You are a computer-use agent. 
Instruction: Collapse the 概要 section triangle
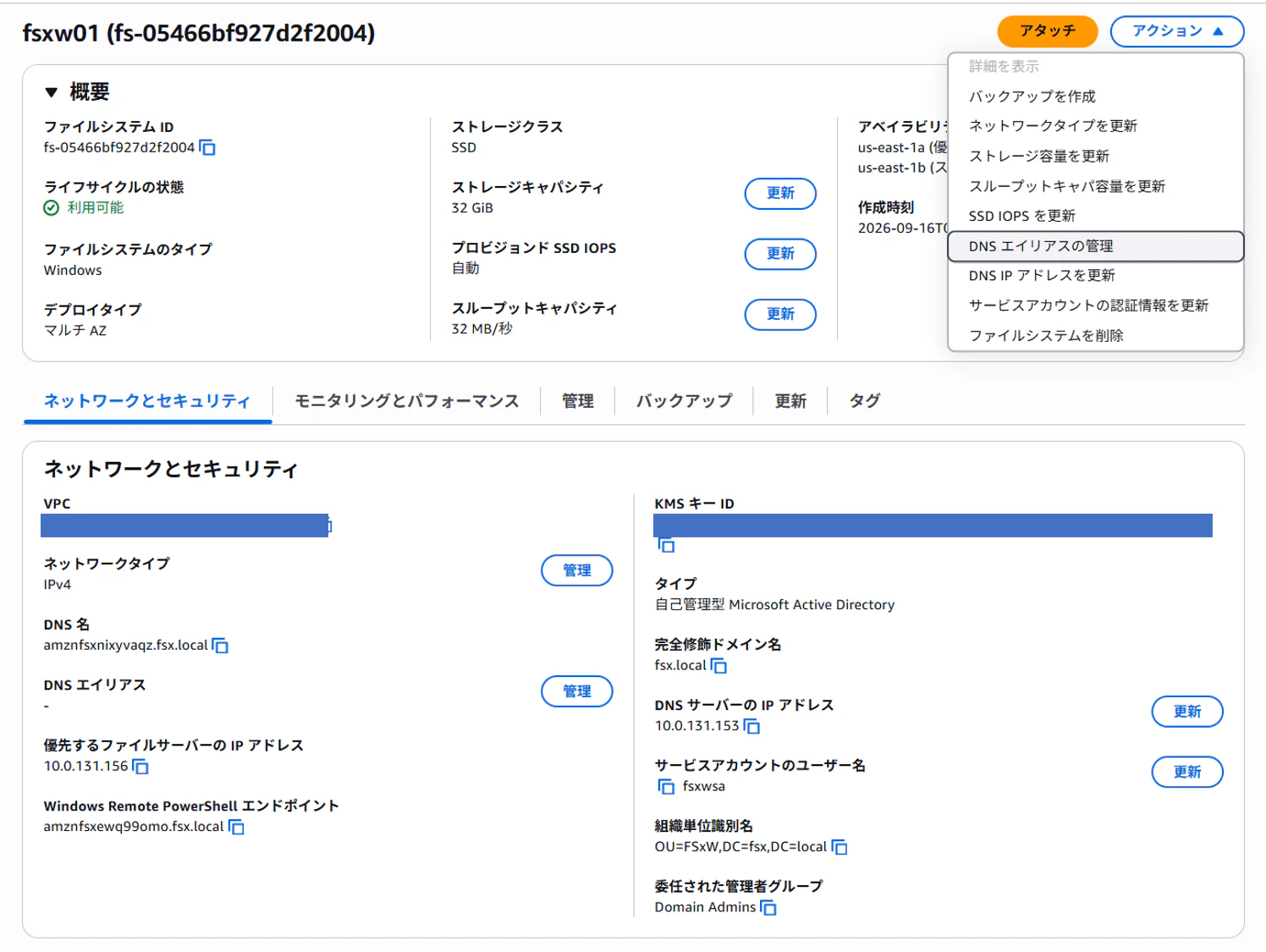pos(52,92)
